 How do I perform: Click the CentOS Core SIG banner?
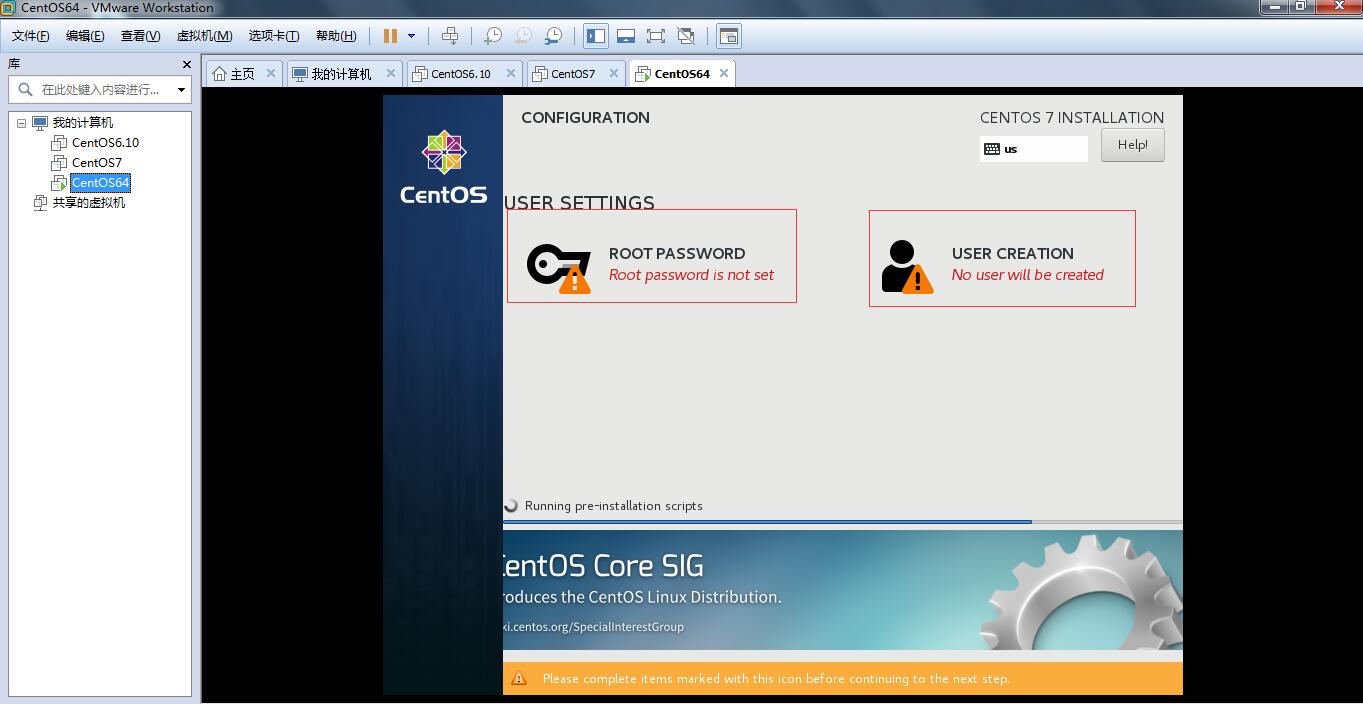pos(843,590)
